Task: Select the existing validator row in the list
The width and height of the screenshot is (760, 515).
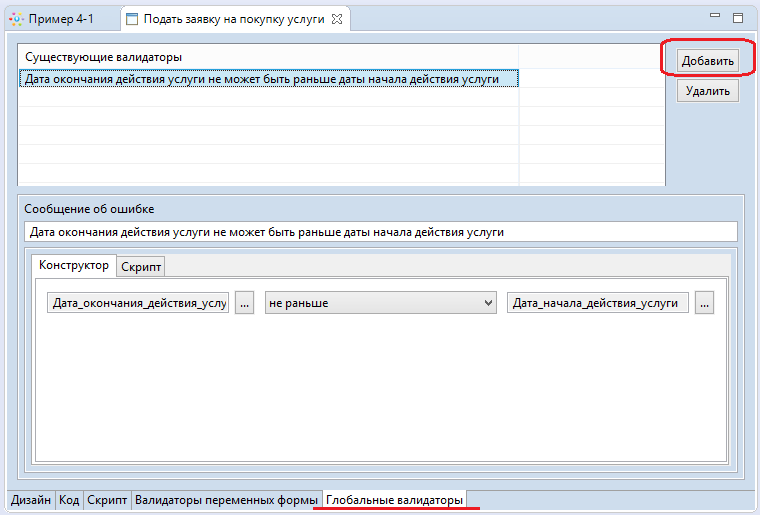Action: (x=268, y=79)
